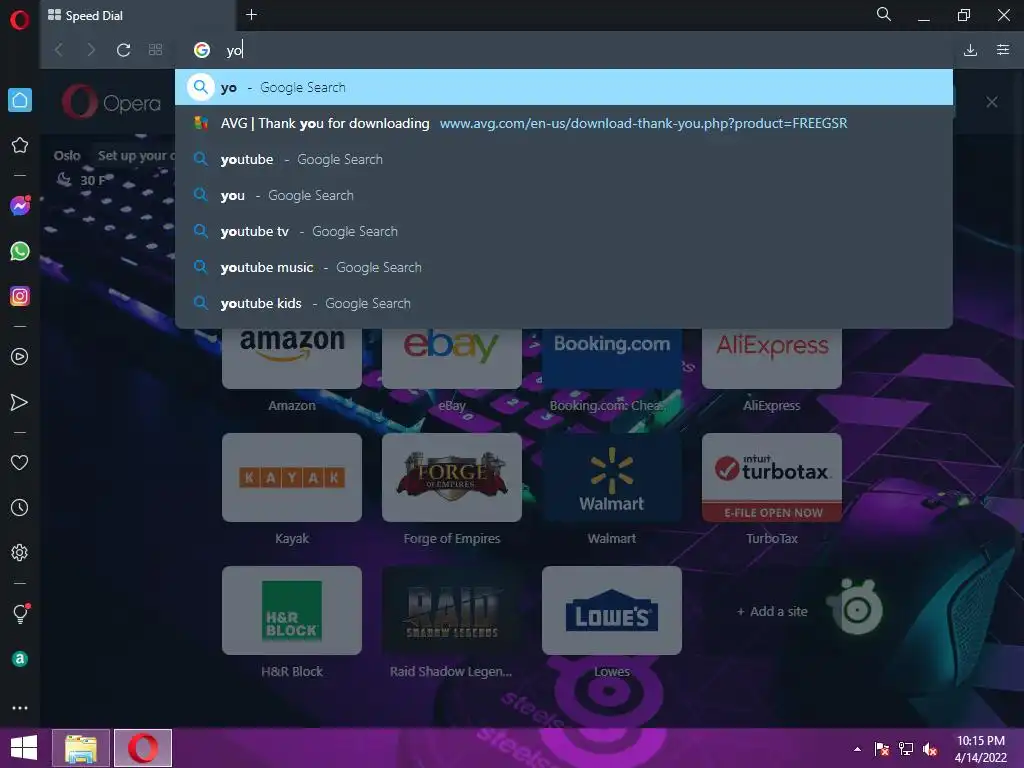Open Instagram in the sidebar
The width and height of the screenshot is (1024, 768).
(20, 296)
